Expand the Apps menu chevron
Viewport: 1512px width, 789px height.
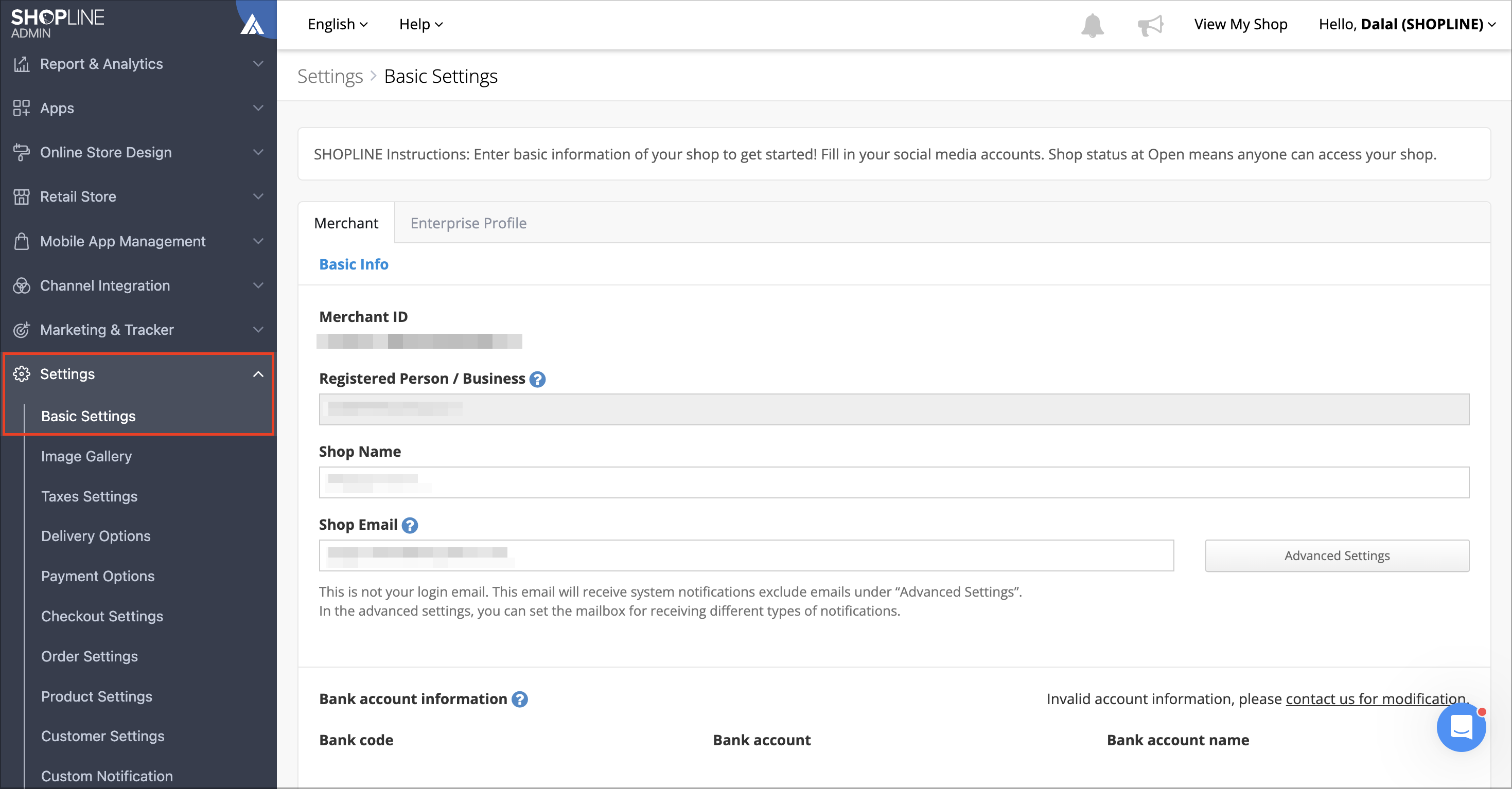click(x=258, y=108)
